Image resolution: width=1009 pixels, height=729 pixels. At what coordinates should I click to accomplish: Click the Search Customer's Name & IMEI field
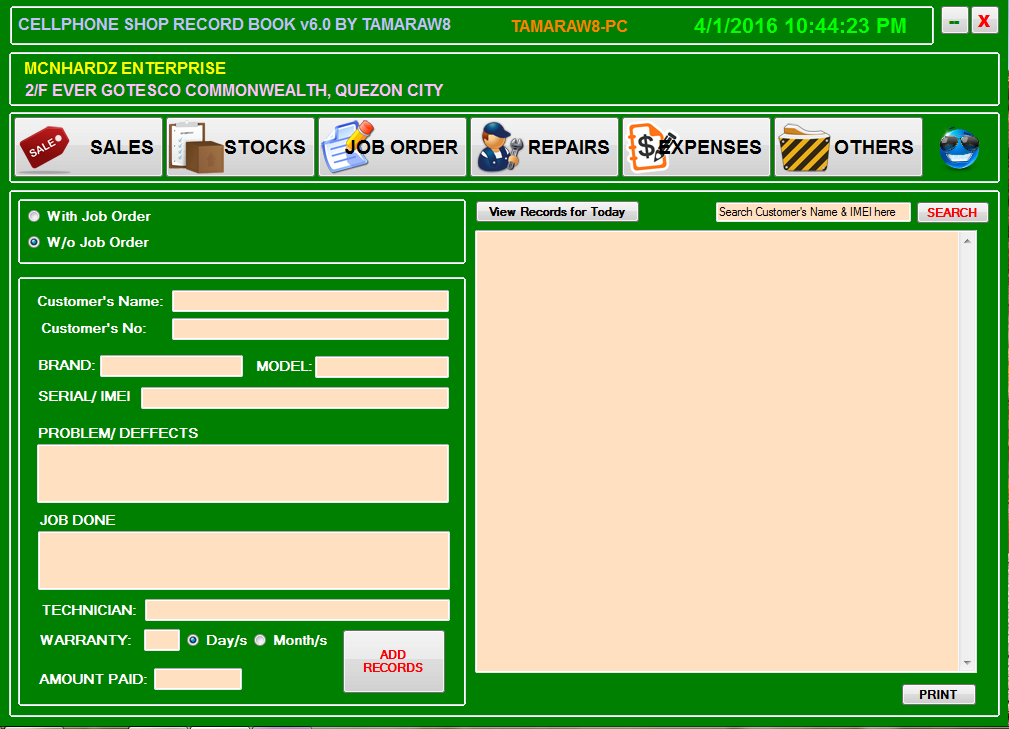tap(812, 212)
